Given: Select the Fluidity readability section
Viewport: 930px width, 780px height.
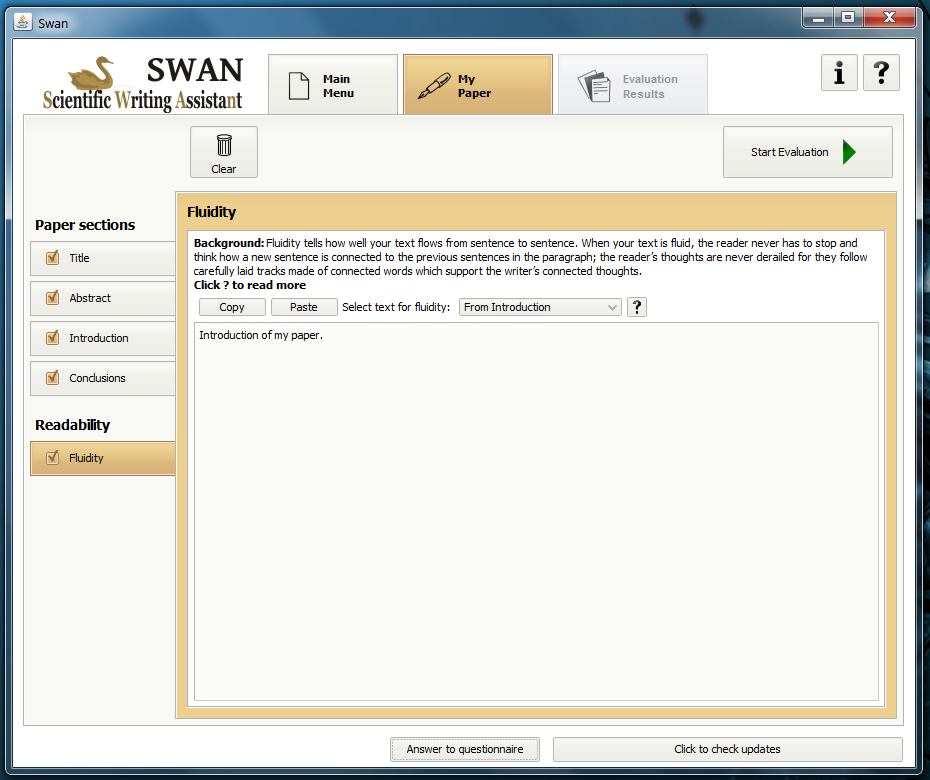Looking at the screenshot, I should tap(103, 458).
